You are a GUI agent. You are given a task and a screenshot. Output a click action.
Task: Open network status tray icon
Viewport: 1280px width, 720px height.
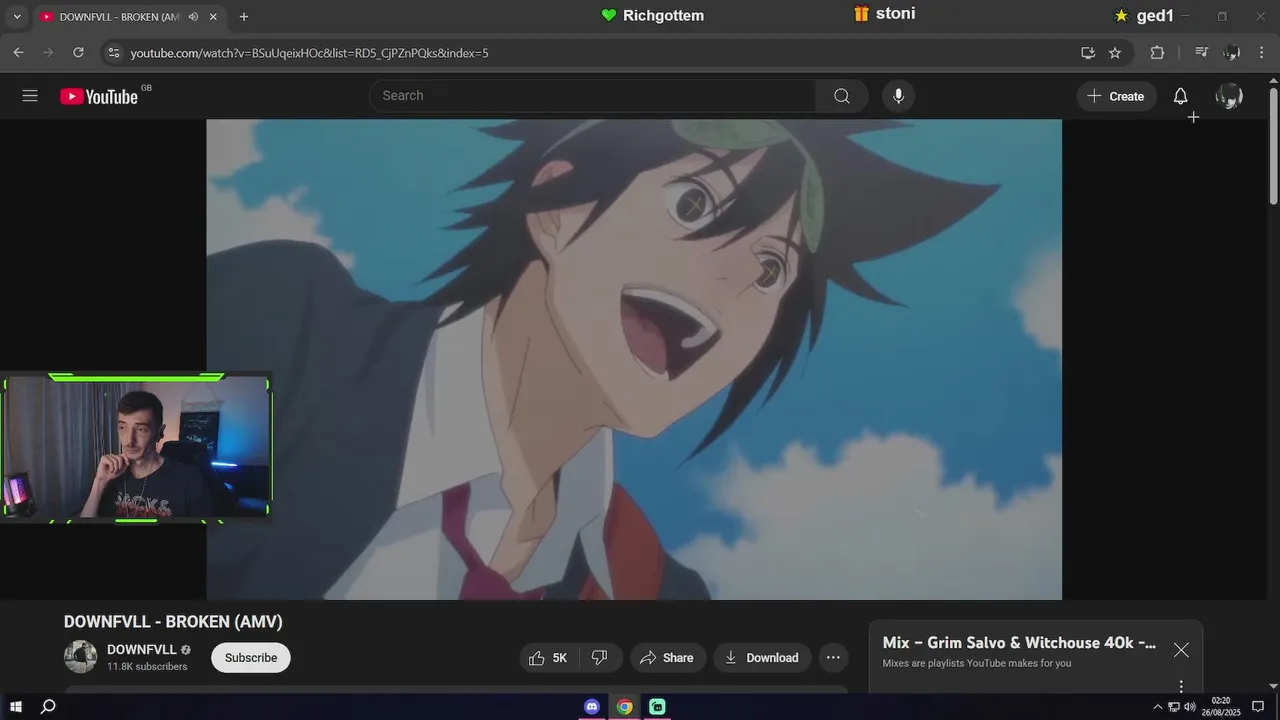[x=1174, y=706]
